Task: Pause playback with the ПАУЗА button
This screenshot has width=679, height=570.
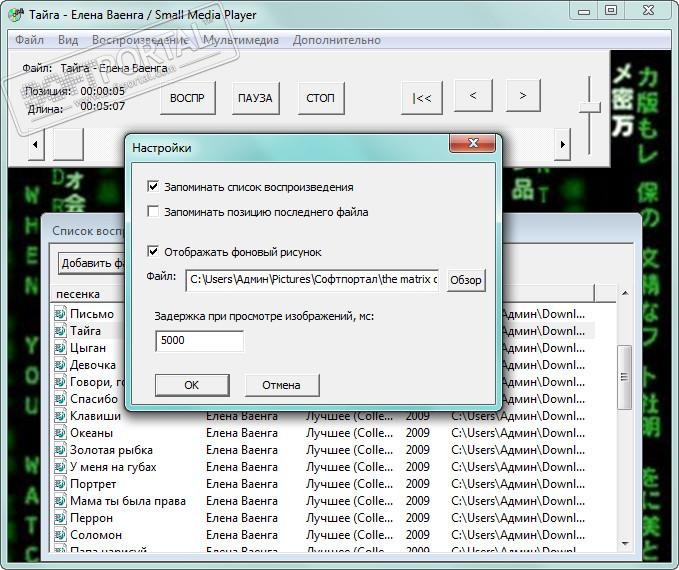Action: pyautogui.click(x=255, y=98)
